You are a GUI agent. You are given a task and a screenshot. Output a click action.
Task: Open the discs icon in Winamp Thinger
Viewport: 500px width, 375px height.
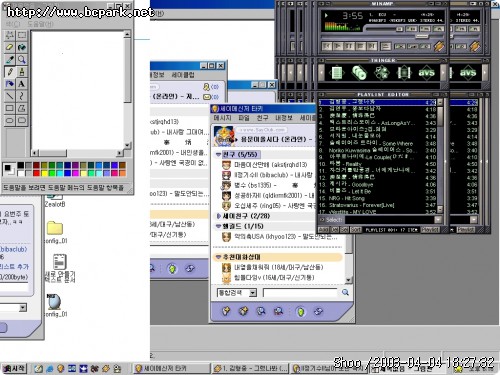click(x=359, y=72)
